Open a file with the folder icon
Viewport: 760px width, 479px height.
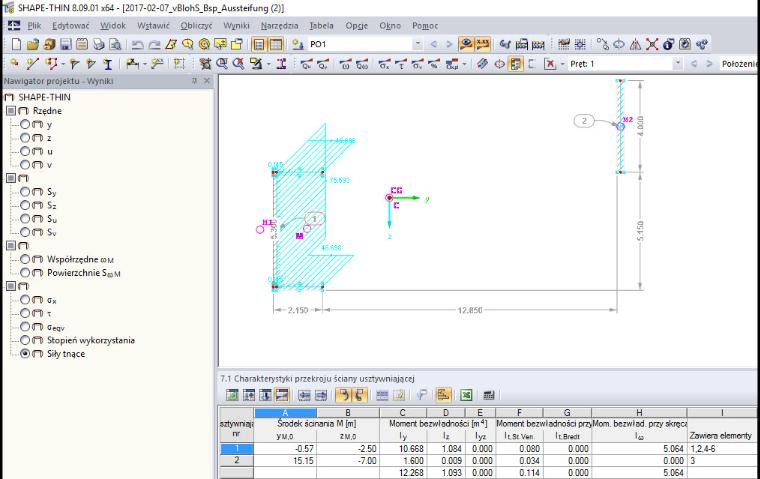click(x=32, y=44)
